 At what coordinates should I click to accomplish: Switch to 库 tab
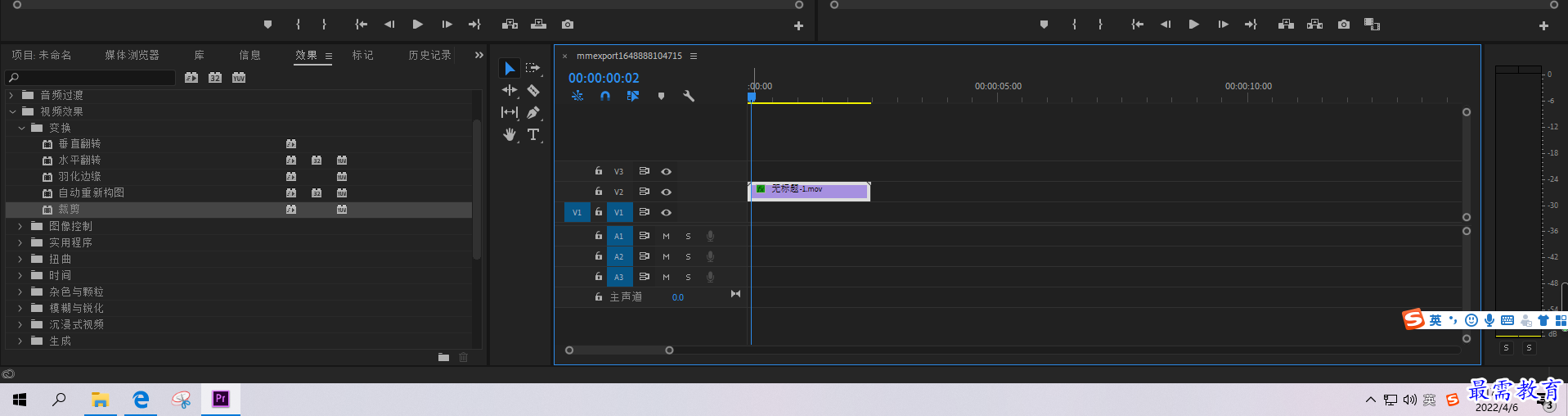(199, 55)
